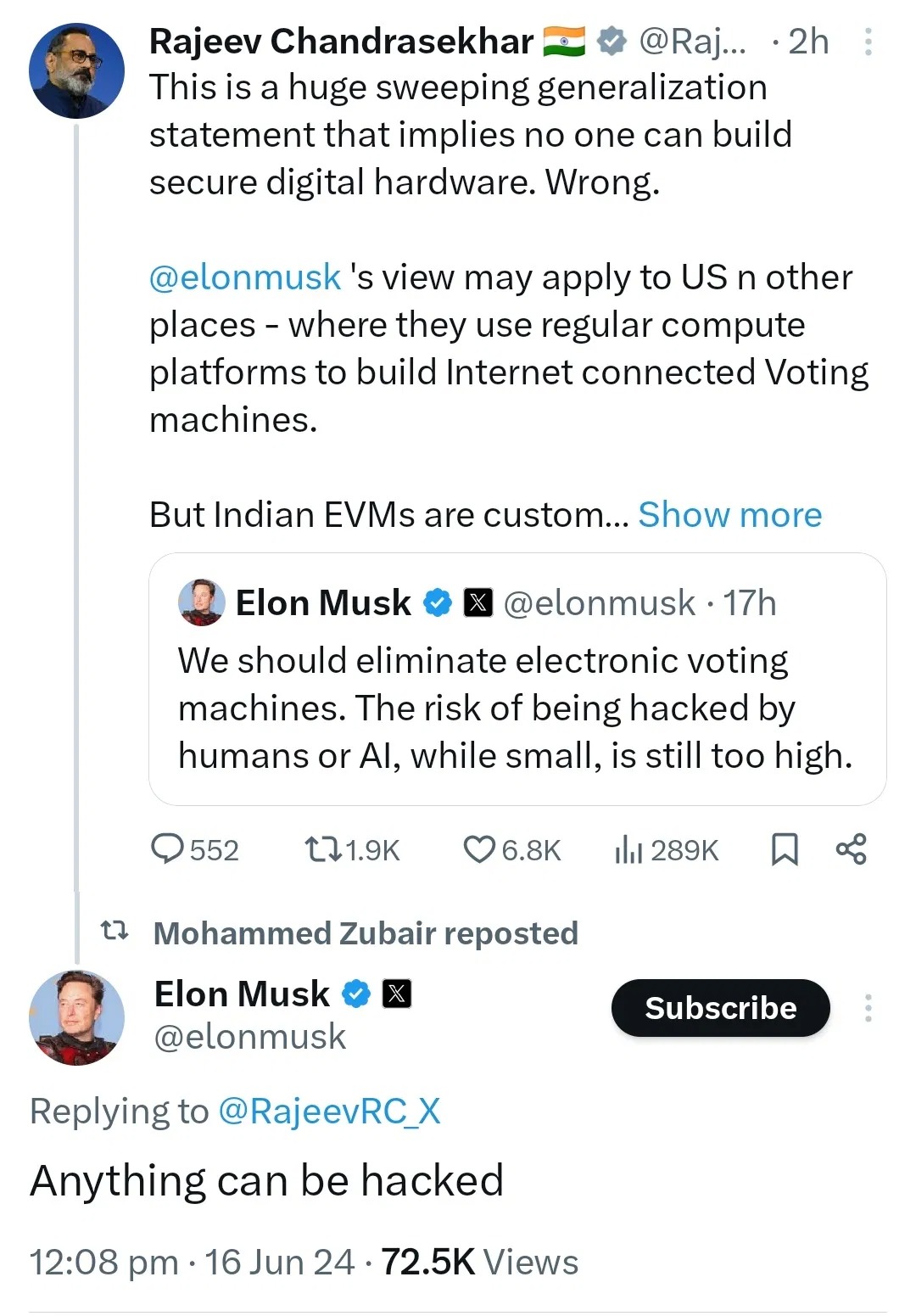
Task: Open three-dot menu on Rajeev's tweet
Action: 868,42
